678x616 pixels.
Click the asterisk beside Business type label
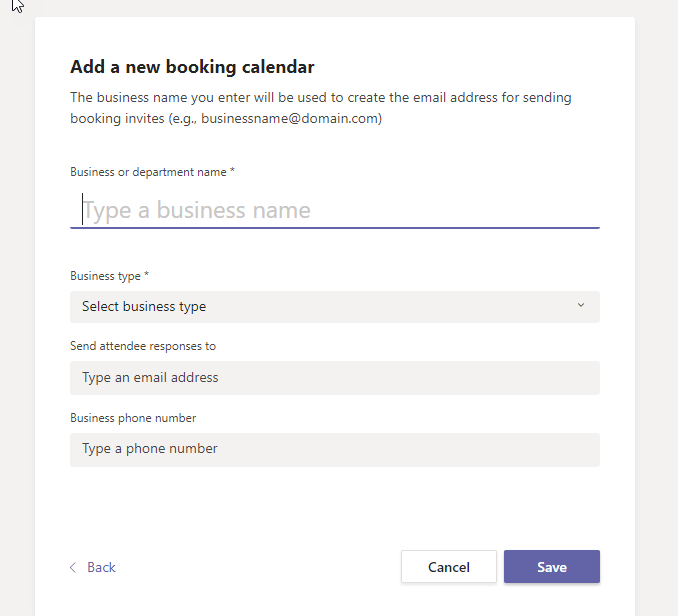[x=147, y=275]
